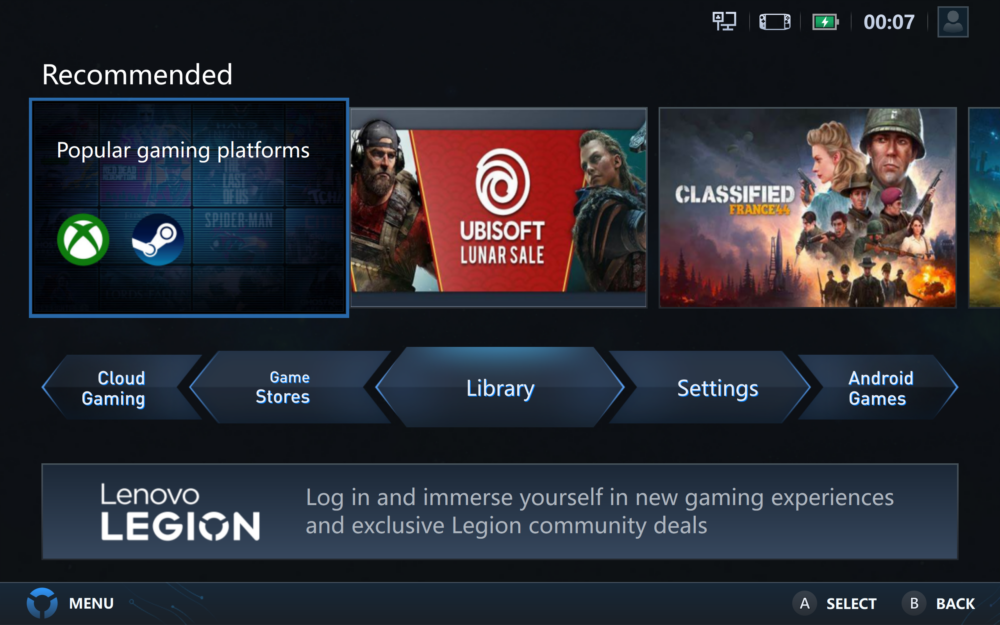Click the Lenovo Legion login banner
Viewport: 1000px width, 625px height.
coord(500,511)
